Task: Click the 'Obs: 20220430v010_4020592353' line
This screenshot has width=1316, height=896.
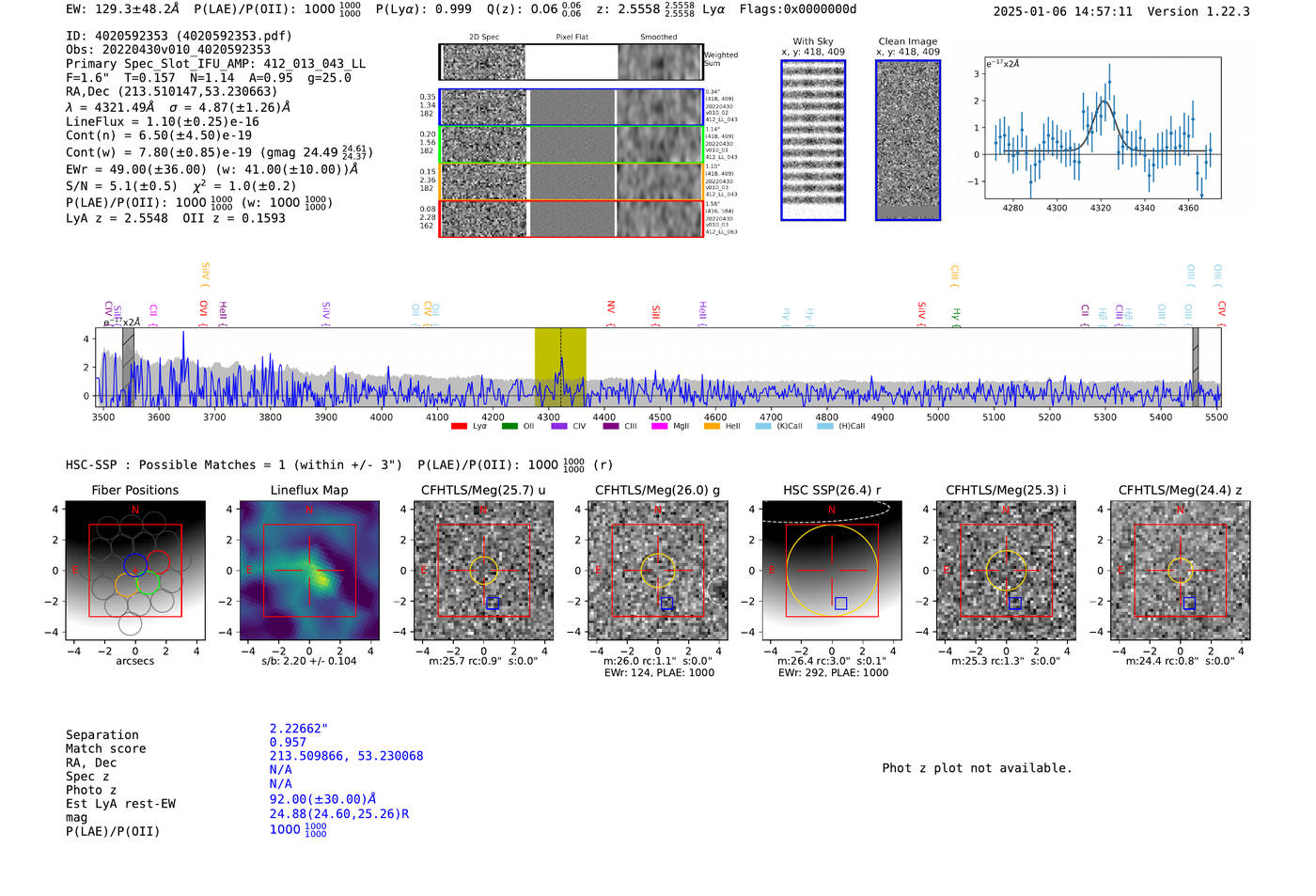Action: tap(168, 50)
